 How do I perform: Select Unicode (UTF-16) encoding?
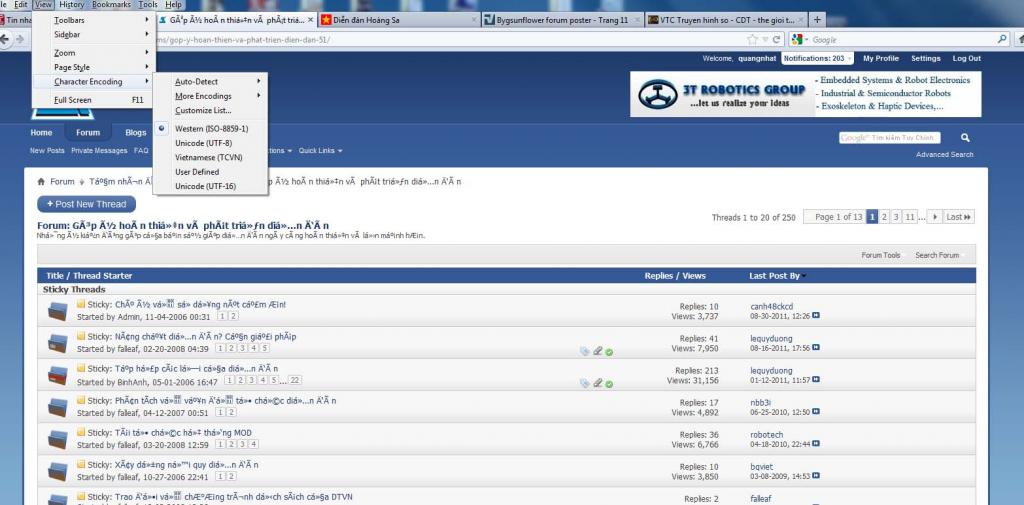(x=210, y=186)
